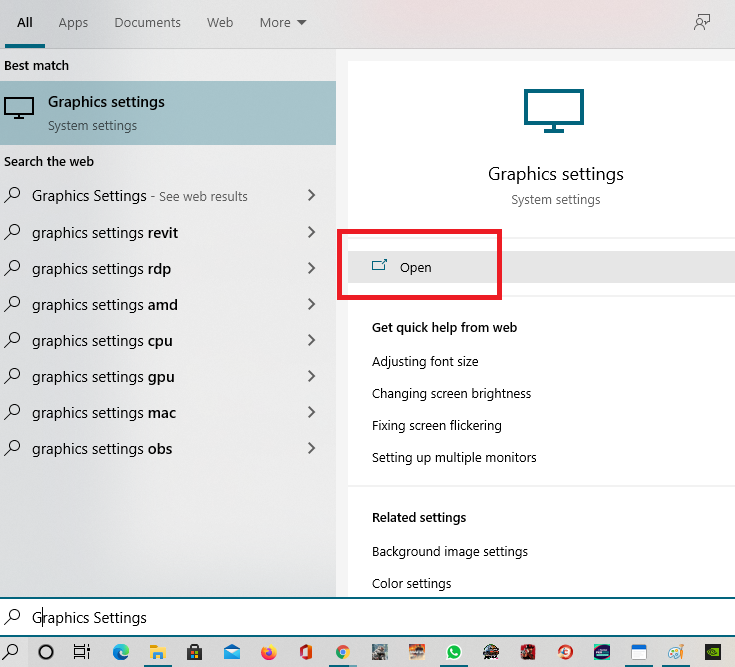735x667 pixels.
Task: Open the Mail app from the taskbar
Action: pyautogui.click(x=232, y=652)
